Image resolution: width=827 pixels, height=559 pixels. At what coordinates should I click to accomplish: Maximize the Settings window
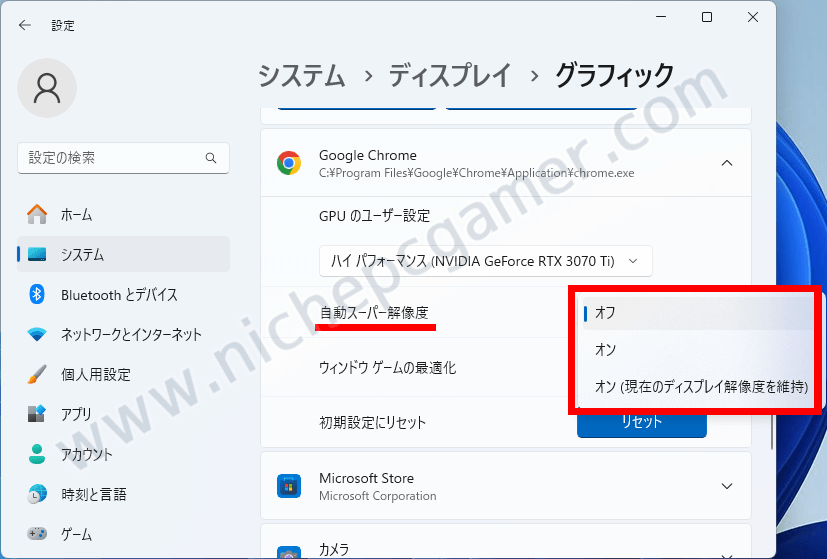(707, 17)
